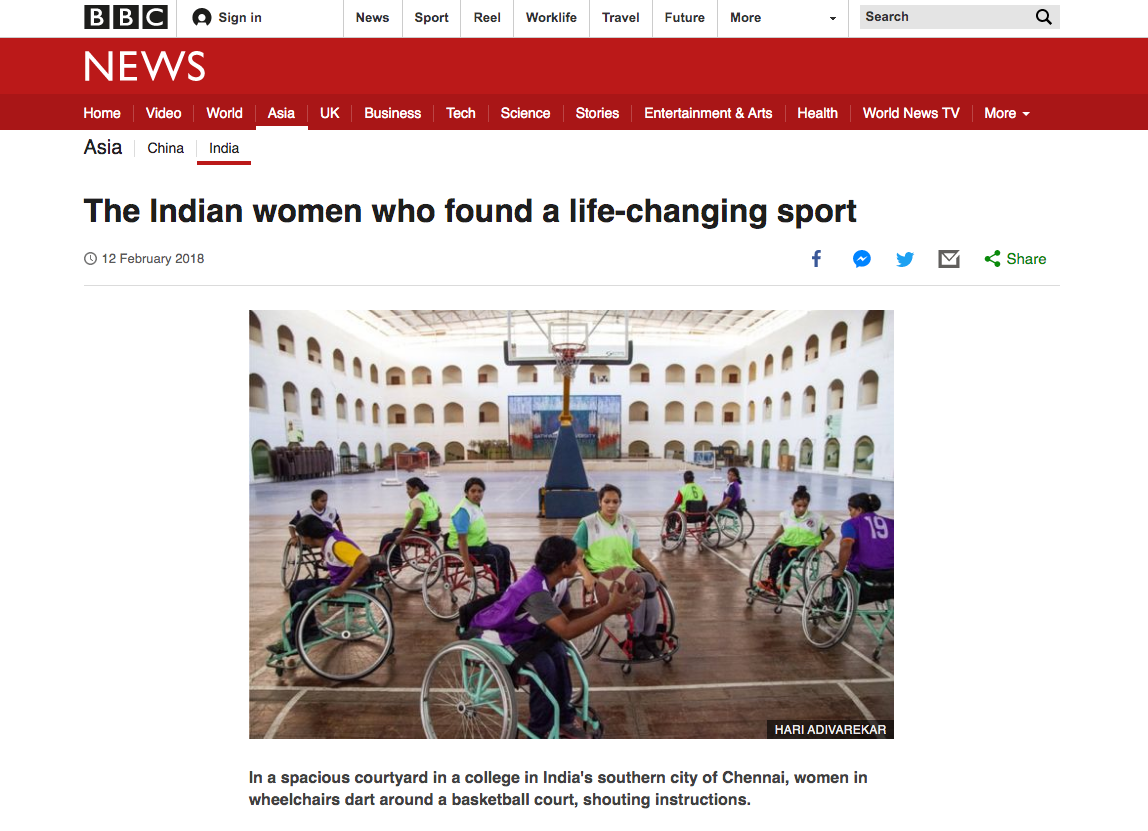The height and width of the screenshot is (831, 1148).
Task: Share via Messenger icon
Action: pyautogui.click(x=862, y=258)
